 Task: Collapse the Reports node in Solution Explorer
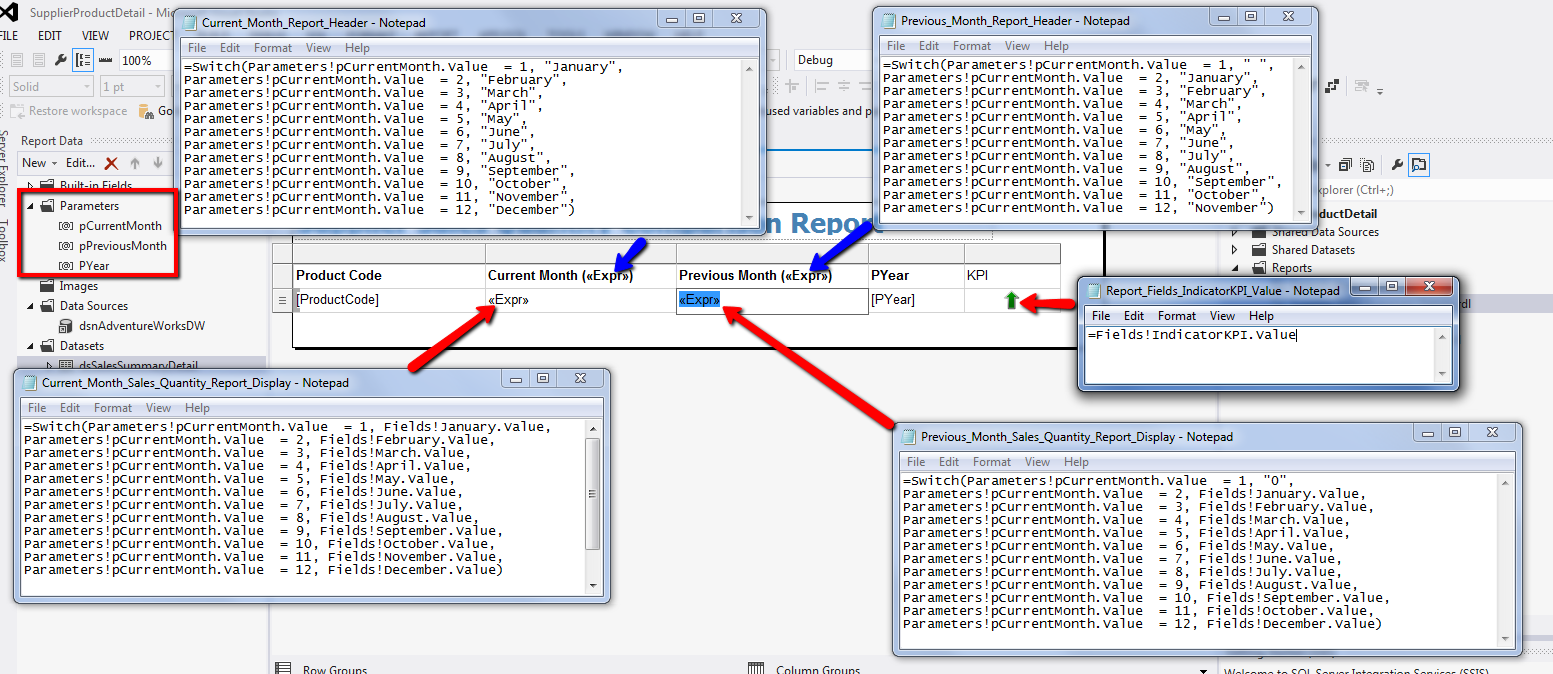click(x=1235, y=268)
